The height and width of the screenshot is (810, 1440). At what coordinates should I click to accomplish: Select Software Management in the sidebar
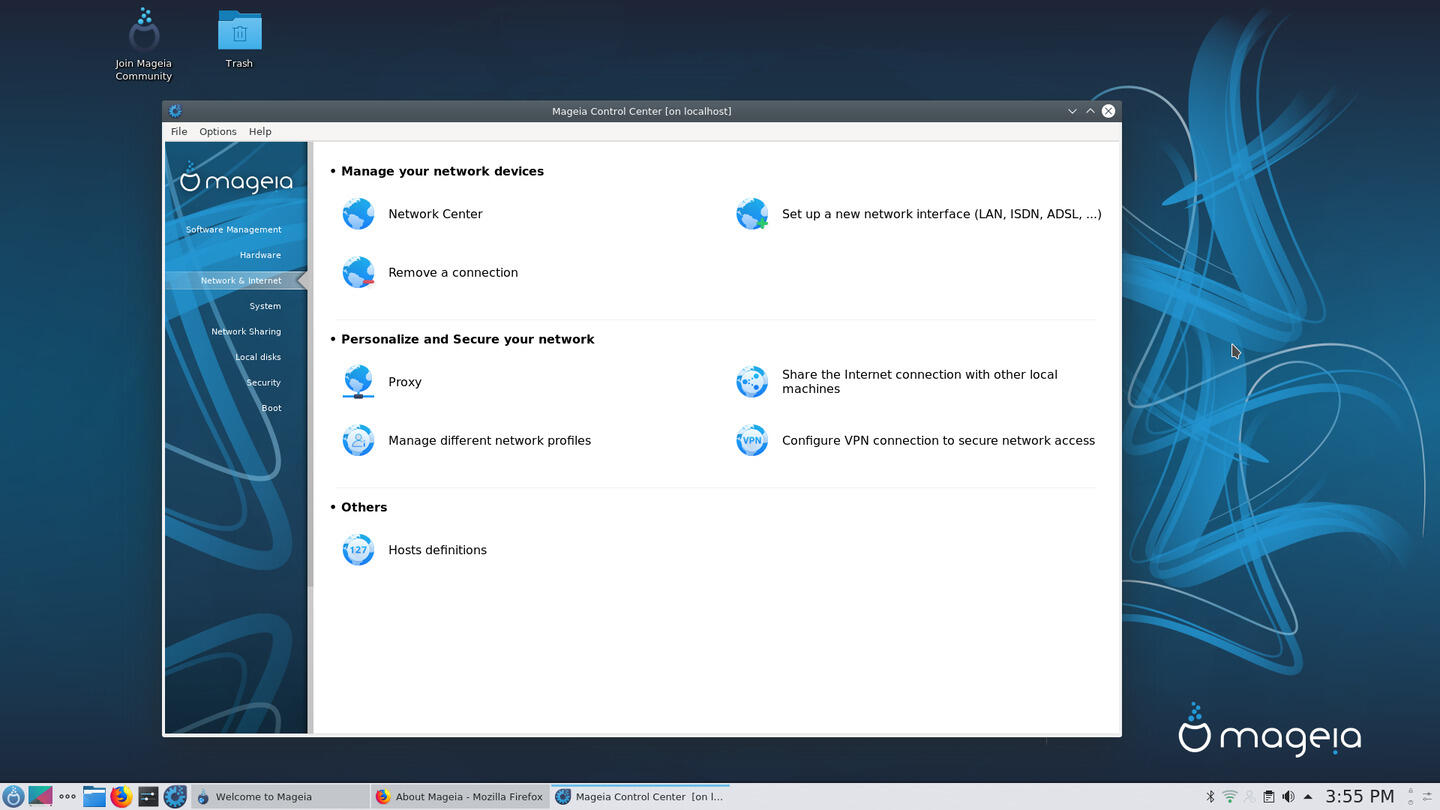tap(234, 230)
